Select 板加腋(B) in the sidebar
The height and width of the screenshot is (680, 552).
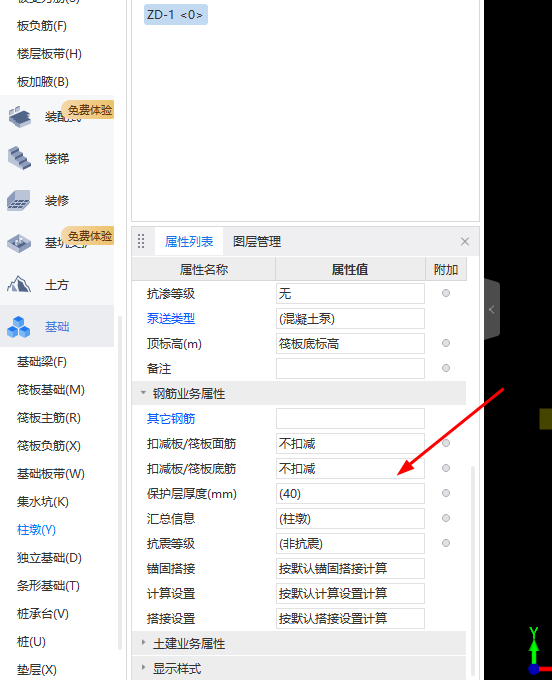click(42, 82)
